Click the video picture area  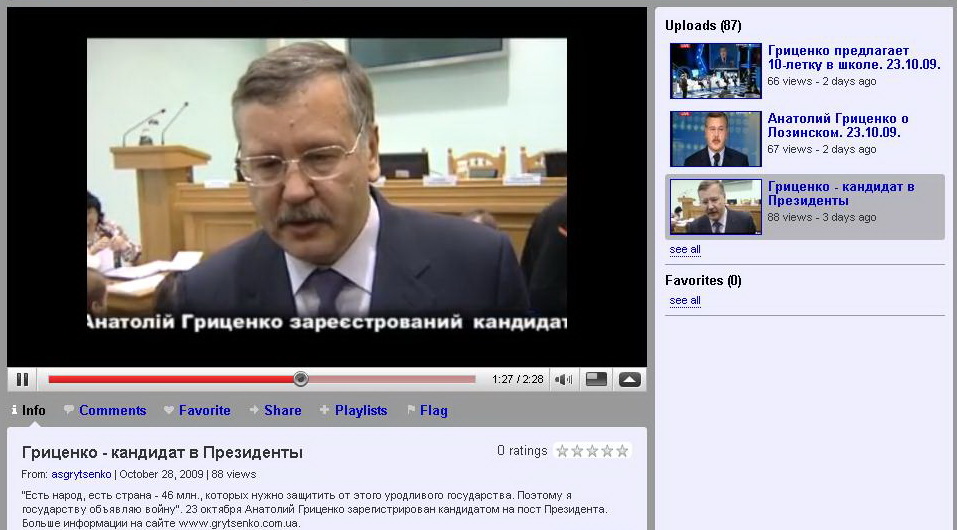327,185
